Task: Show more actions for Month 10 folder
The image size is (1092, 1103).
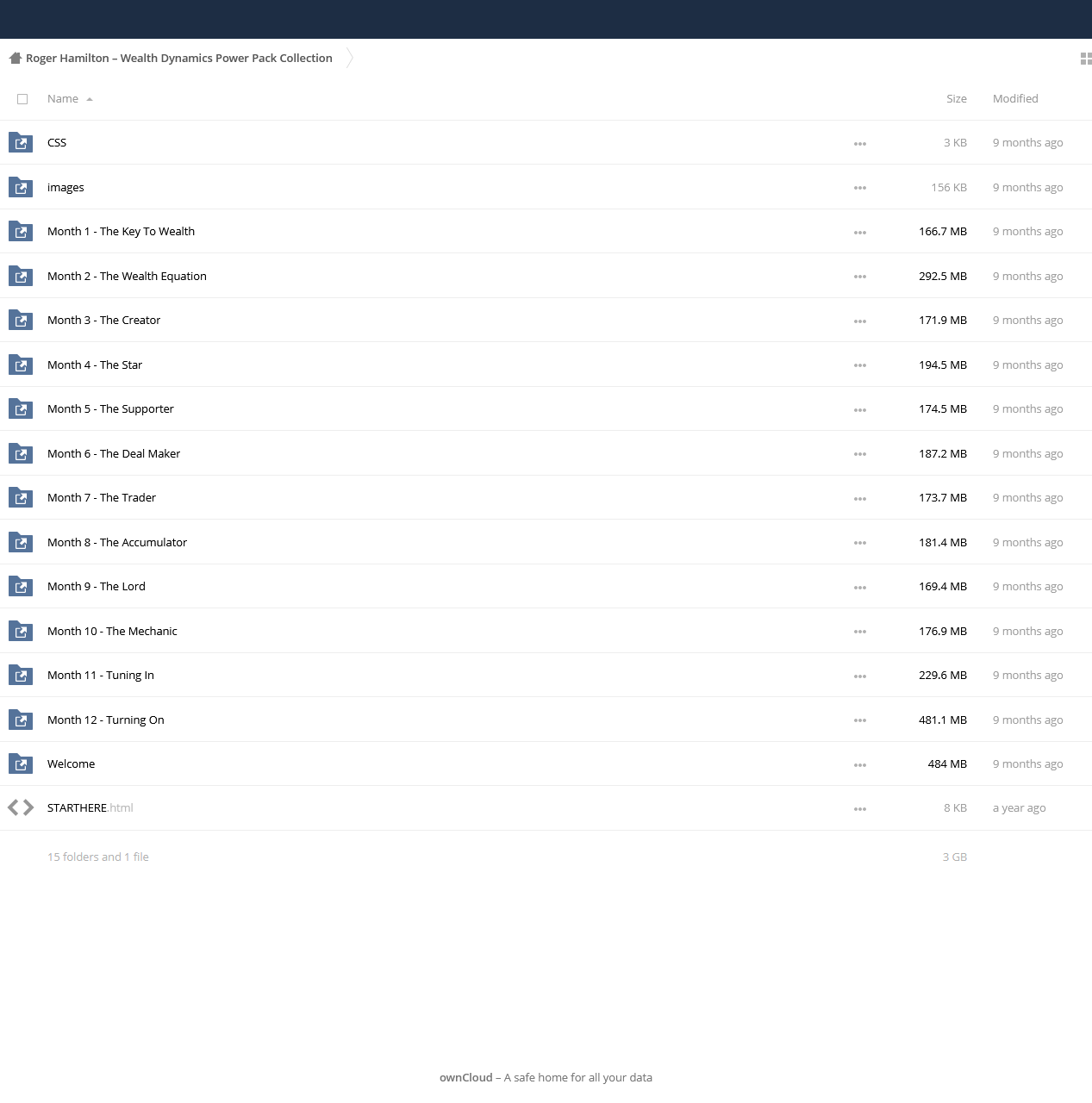Action: (x=860, y=632)
